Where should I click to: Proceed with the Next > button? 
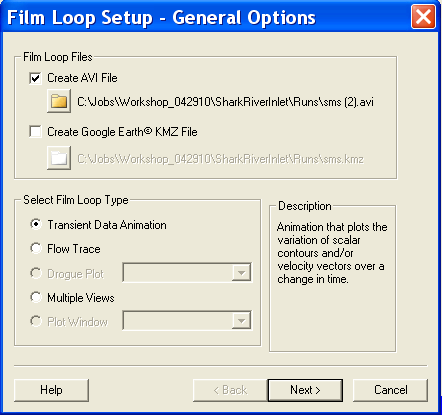coord(305,390)
